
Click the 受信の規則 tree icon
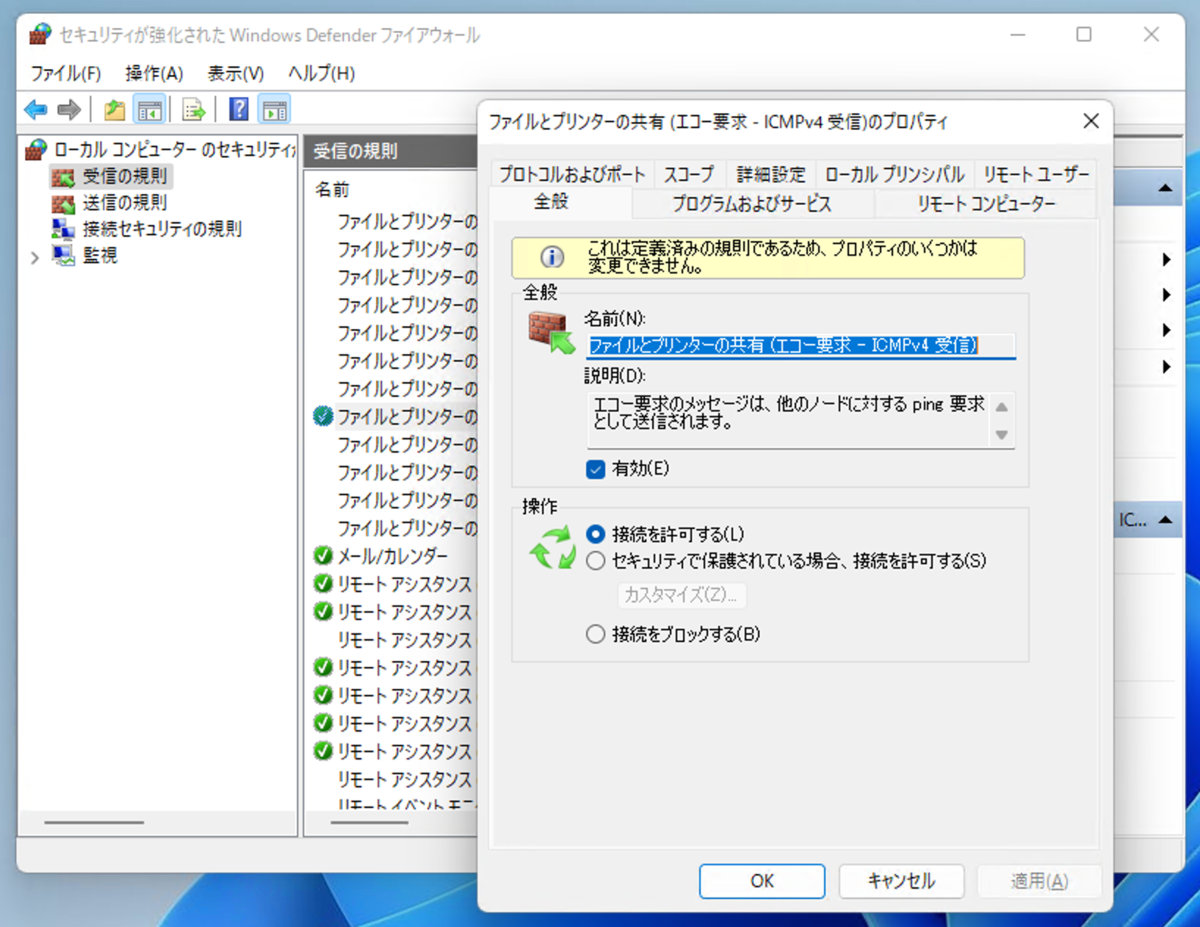pos(64,177)
